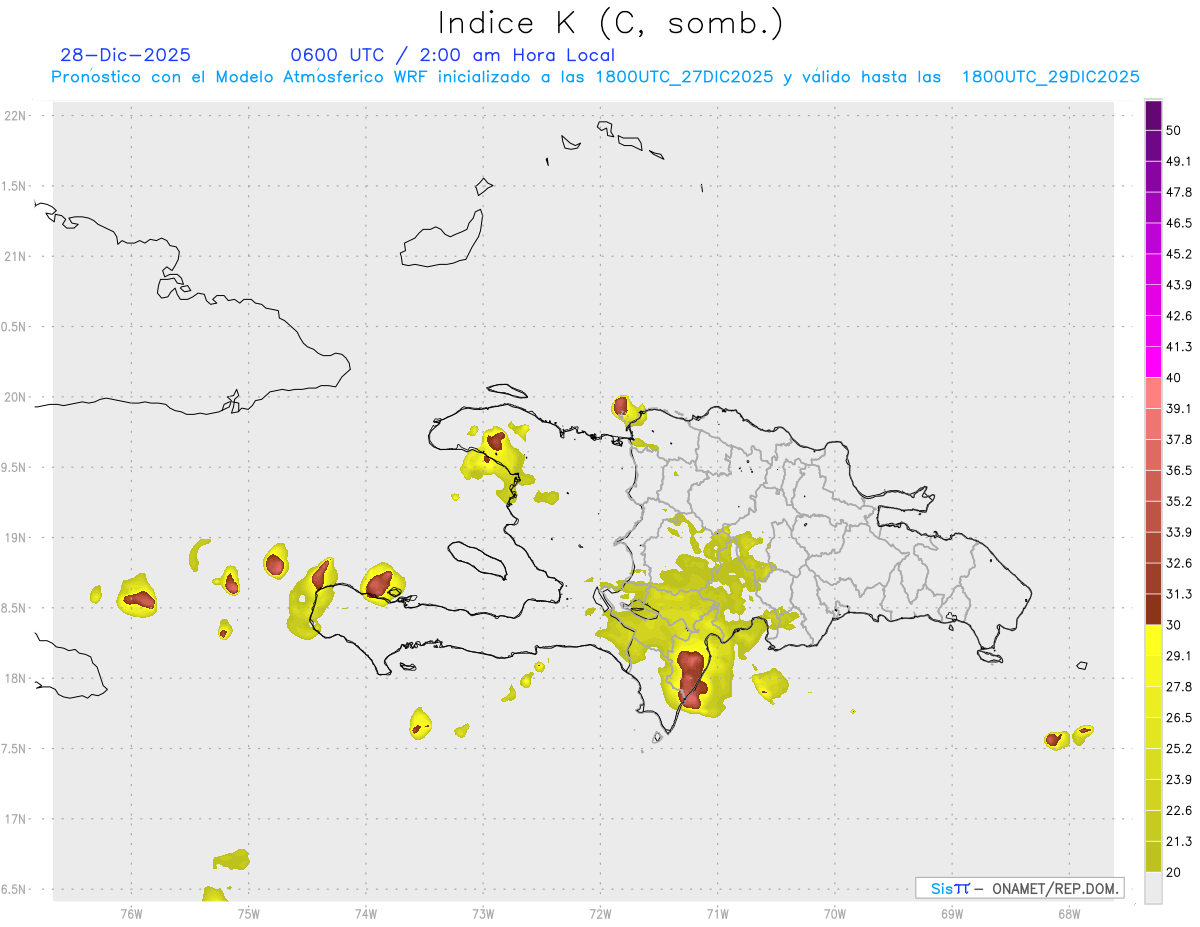The height and width of the screenshot is (927, 1200).
Task: Pick the dark purple swatch above 50
Action: [x=1153, y=115]
